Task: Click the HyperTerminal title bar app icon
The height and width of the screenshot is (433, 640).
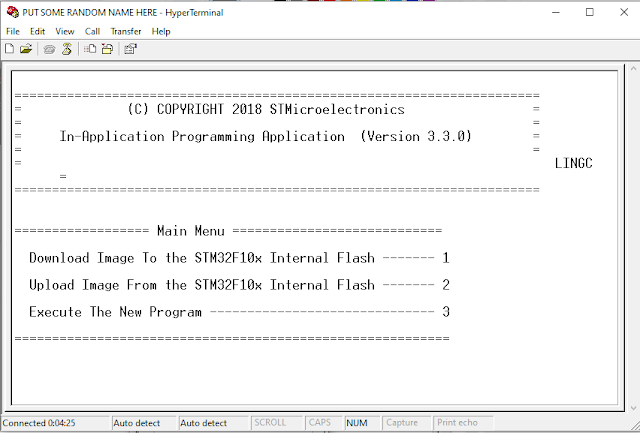Action: [13, 12]
